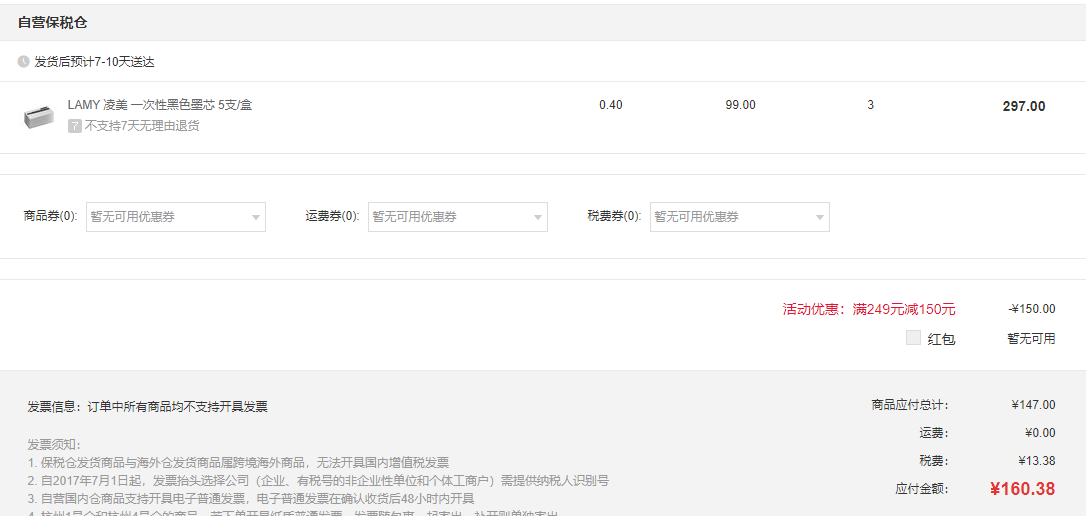The height and width of the screenshot is (516, 1086).
Task: Click the quantity value 3
Action: click(871, 105)
